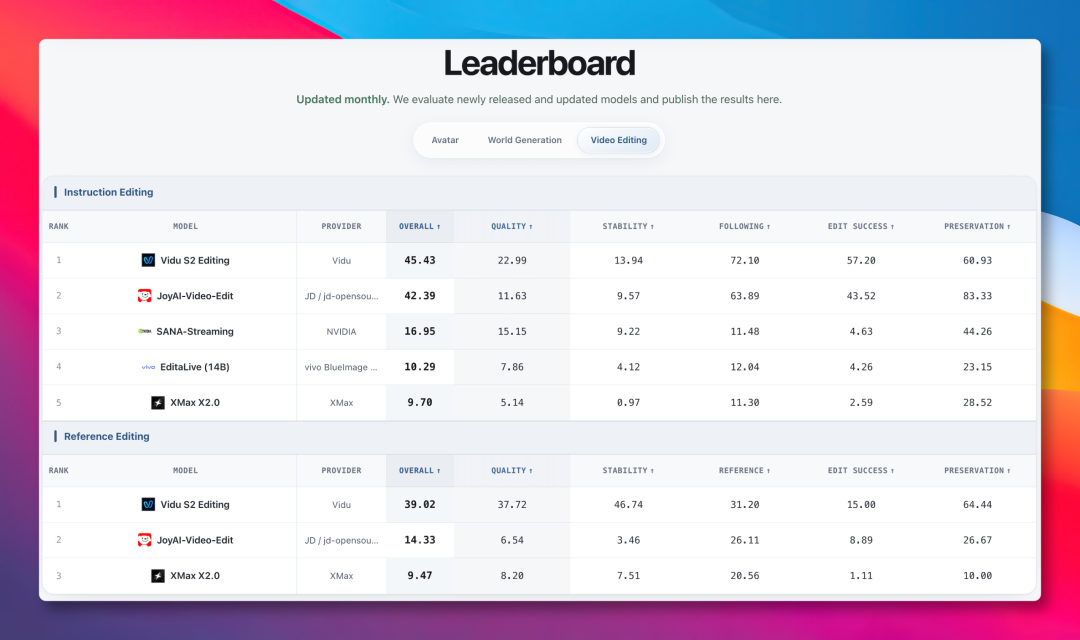Click the Leaderboard title
This screenshot has width=1080, height=640.
(539, 63)
